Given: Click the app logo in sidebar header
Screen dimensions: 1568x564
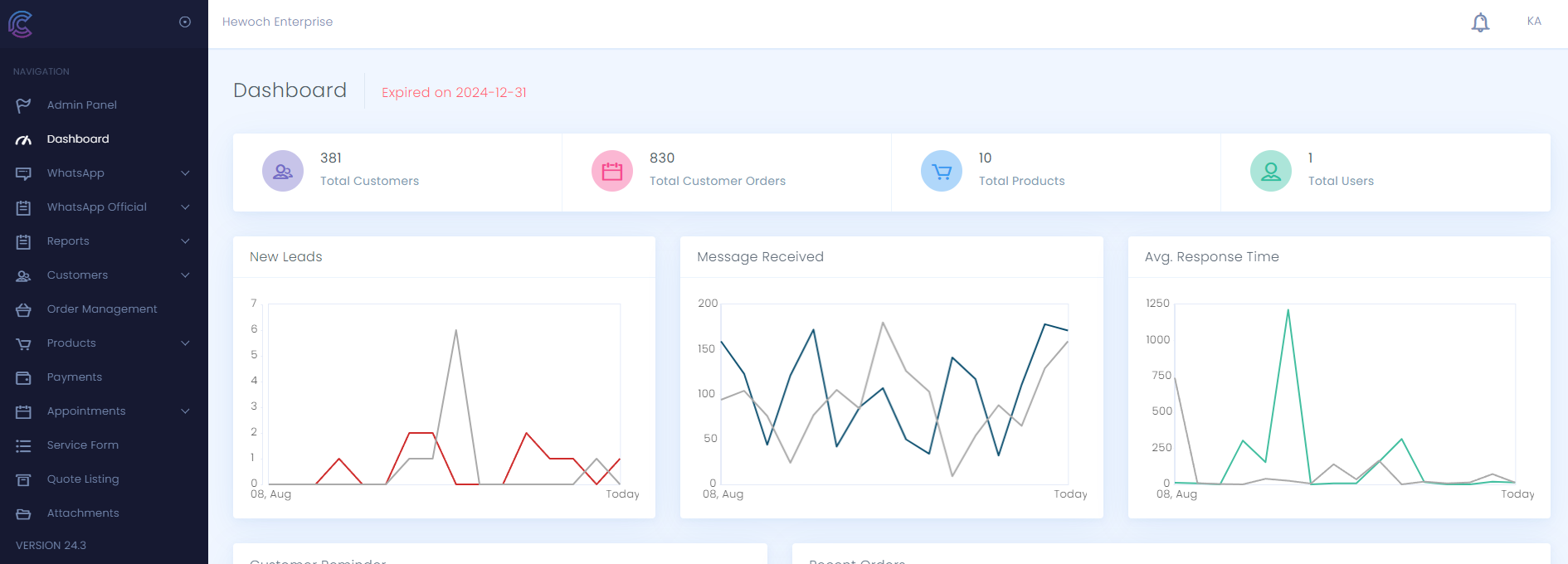Looking at the screenshot, I should click(x=20, y=24).
